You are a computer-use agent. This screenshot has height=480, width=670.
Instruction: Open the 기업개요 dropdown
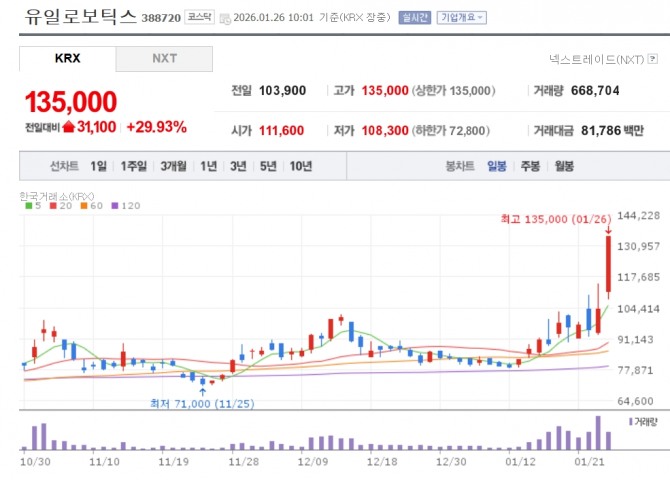click(x=462, y=18)
